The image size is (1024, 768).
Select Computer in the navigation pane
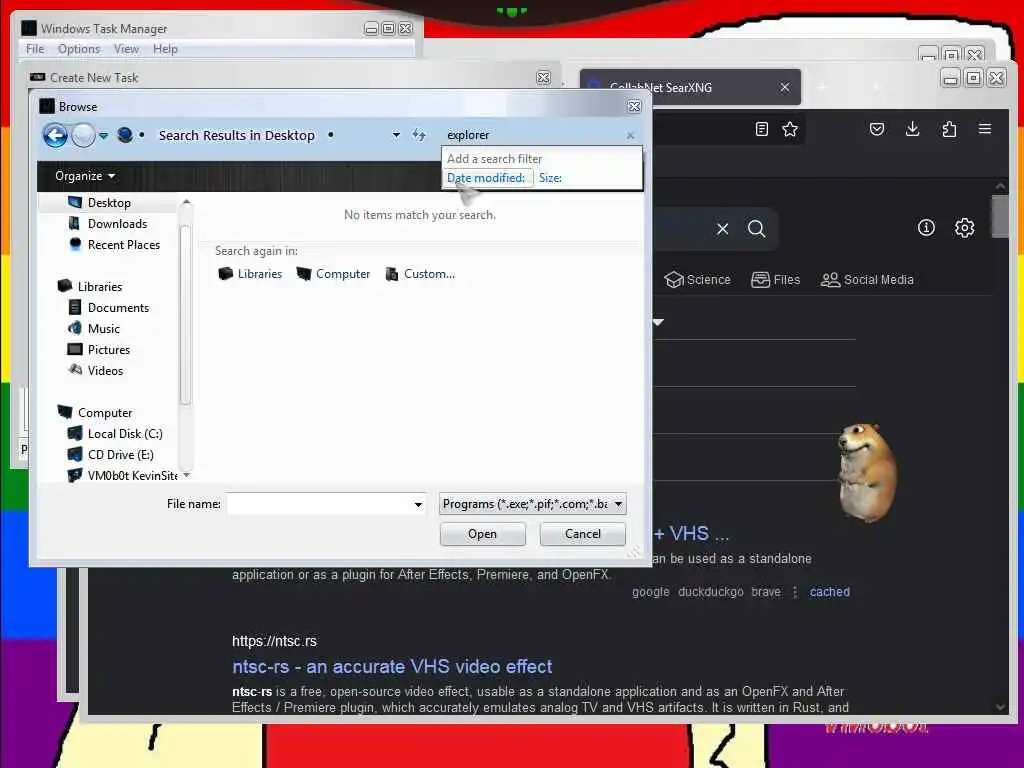(x=104, y=412)
